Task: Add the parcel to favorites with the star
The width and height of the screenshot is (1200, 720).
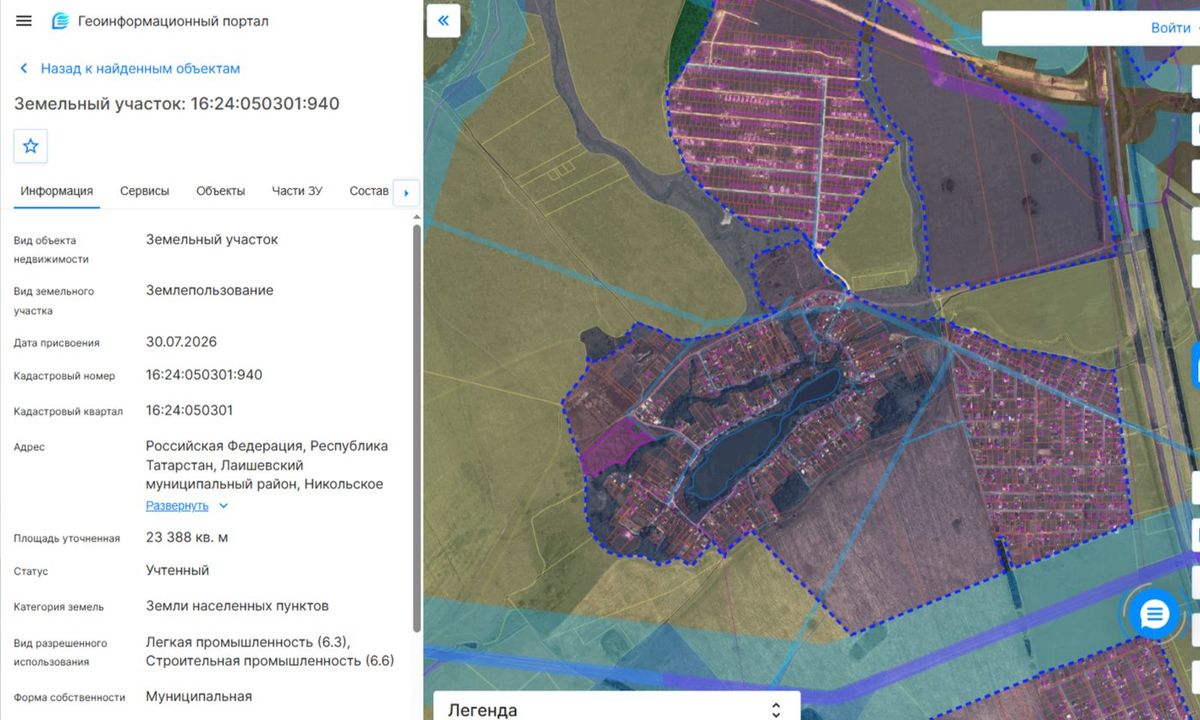Action: [x=30, y=146]
